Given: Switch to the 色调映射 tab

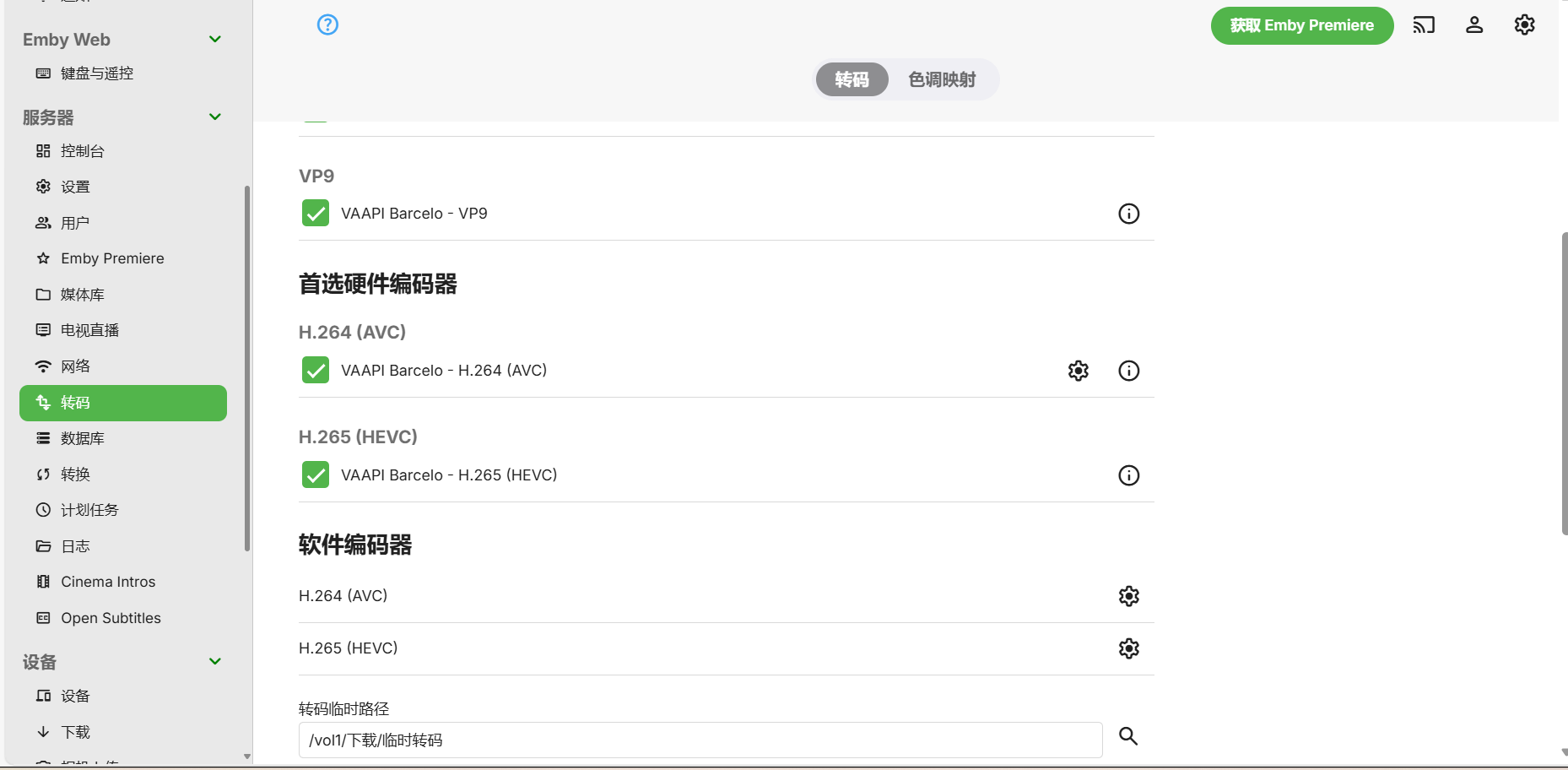Looking at the screenshot, I should pos(942,79).
